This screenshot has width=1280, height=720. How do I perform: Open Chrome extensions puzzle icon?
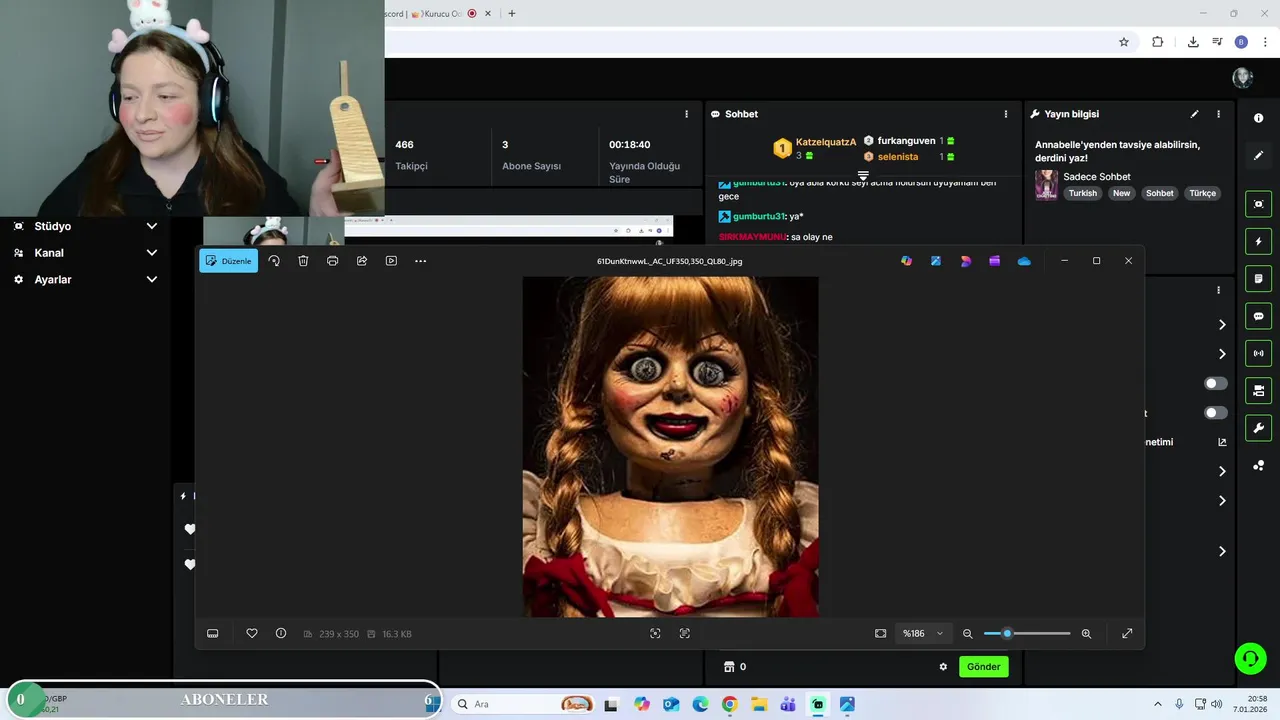1158,42
